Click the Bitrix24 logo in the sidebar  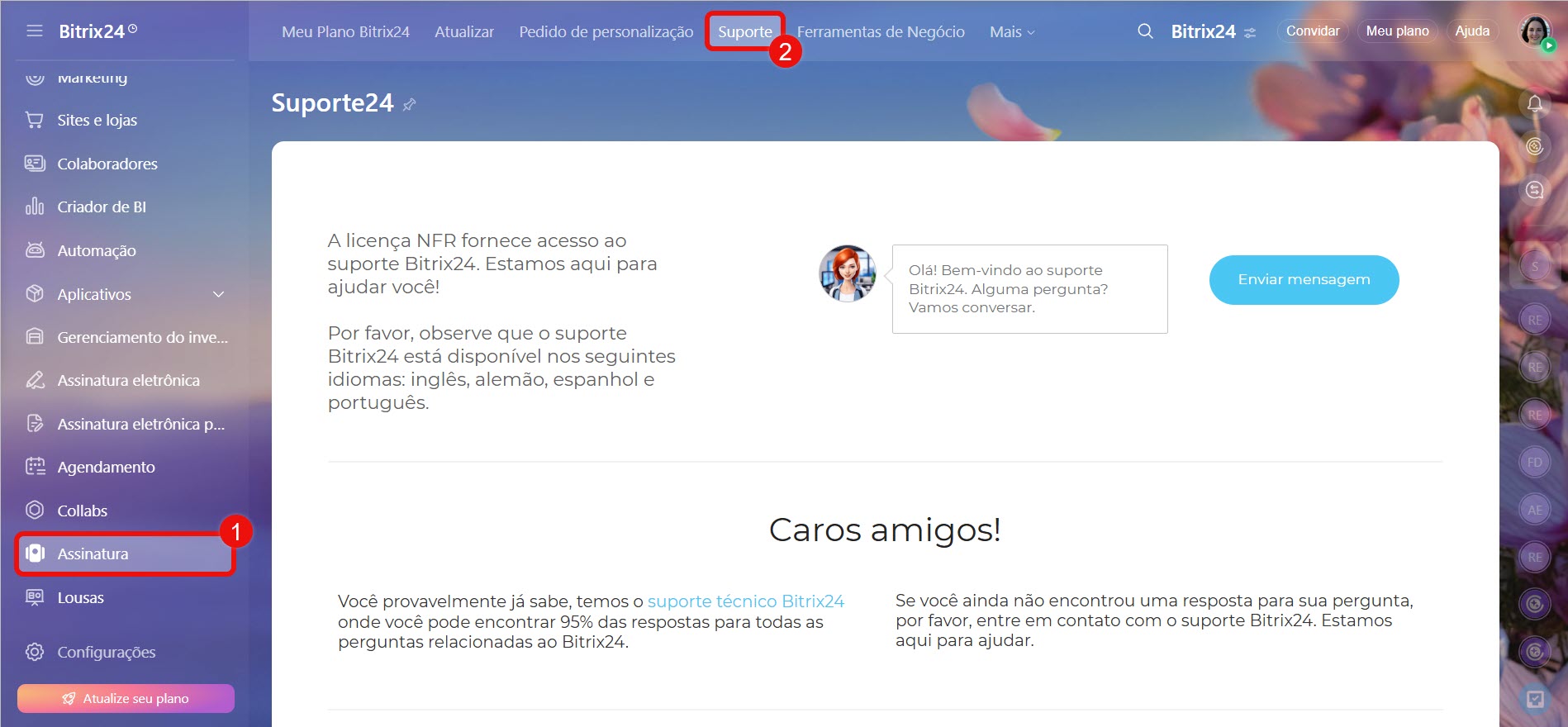point(97,31)
